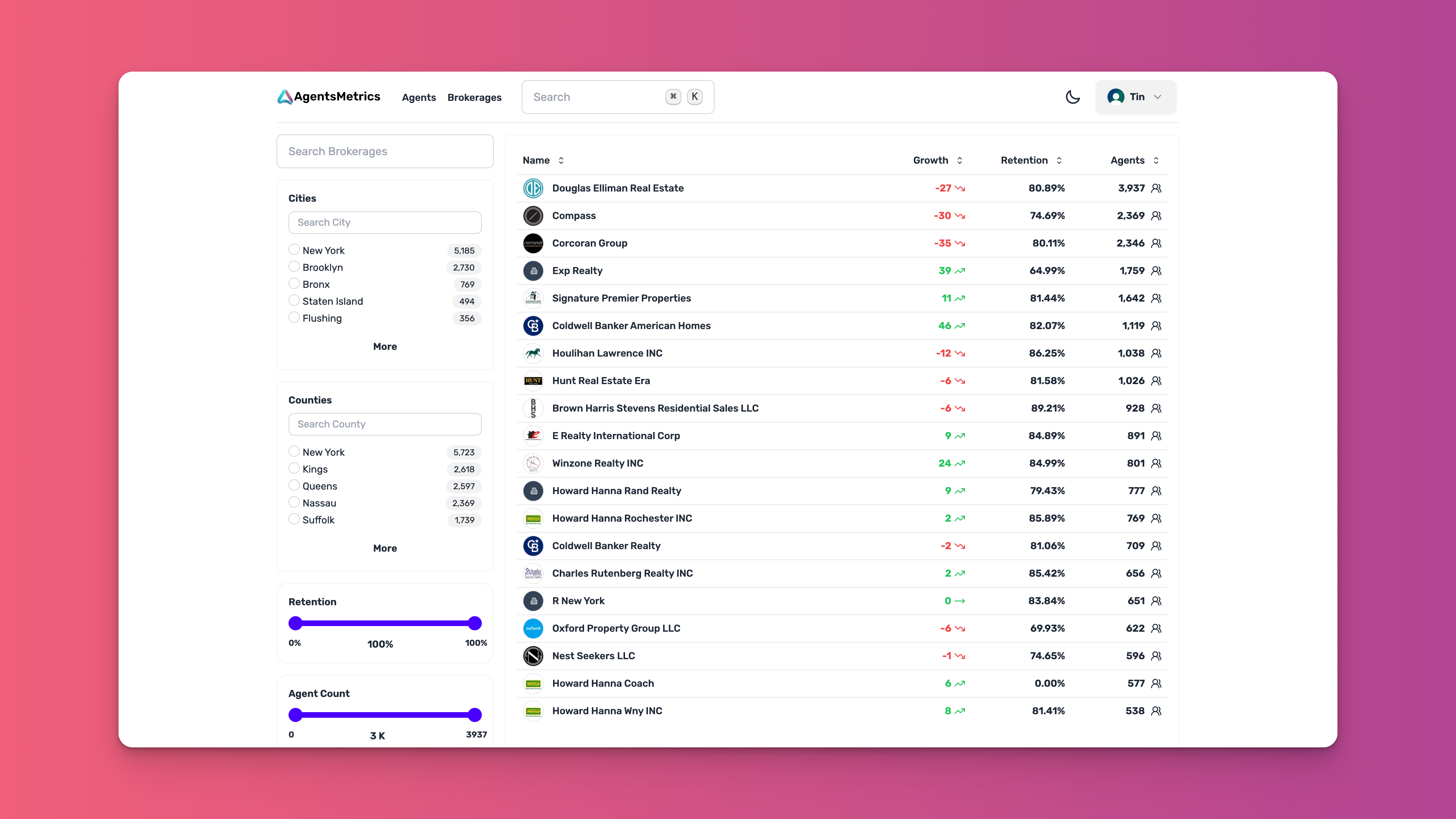Click Howard Hanna Rand Realty icon

click(533, 491)
